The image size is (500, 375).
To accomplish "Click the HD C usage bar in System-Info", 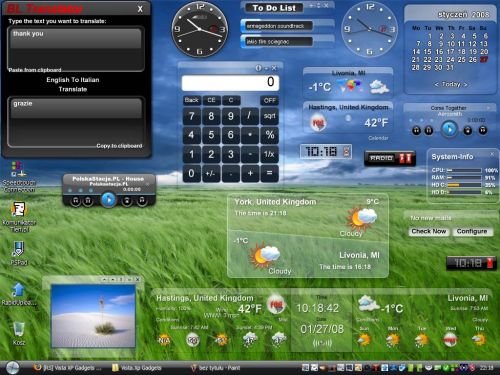I will 464,185.
